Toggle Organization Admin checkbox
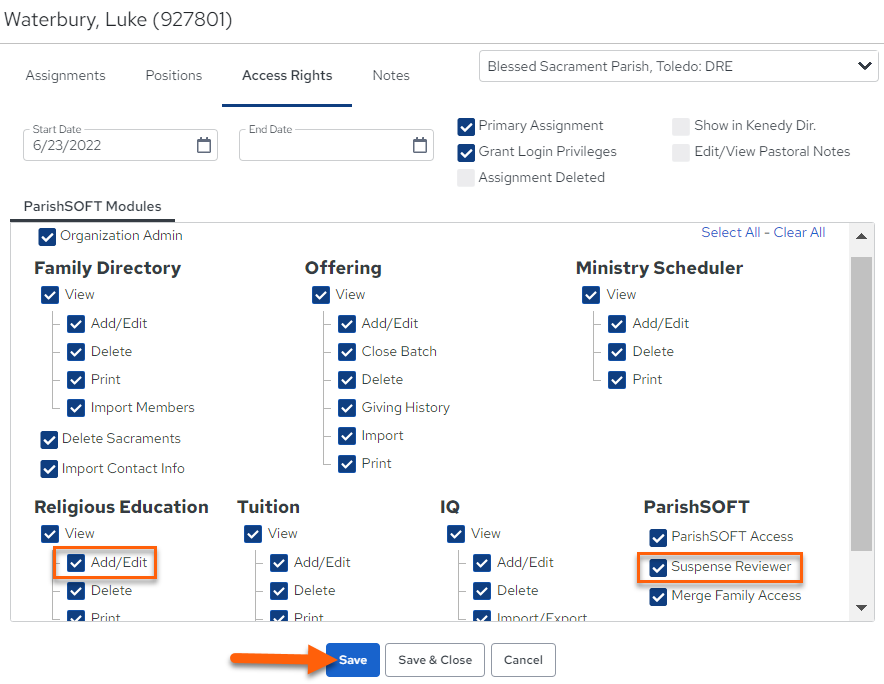The image size is (884, 684). click(47, 236)
